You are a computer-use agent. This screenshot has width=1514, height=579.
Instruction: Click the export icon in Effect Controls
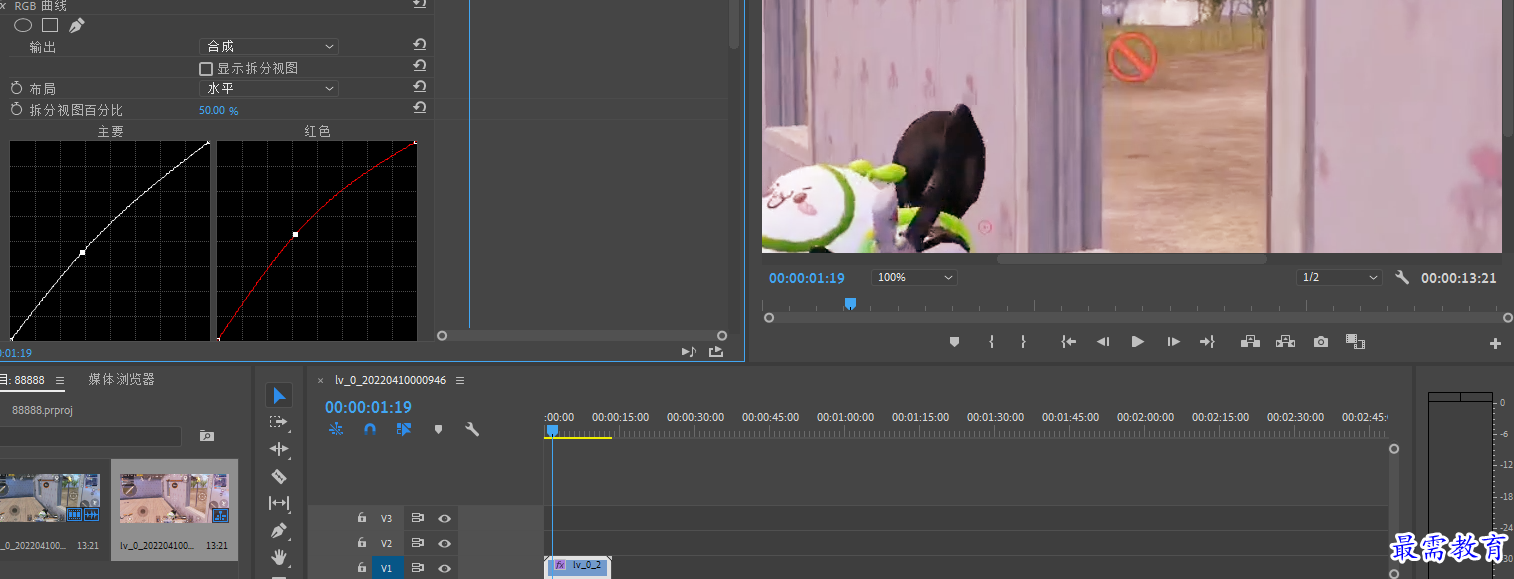point(716,351)
